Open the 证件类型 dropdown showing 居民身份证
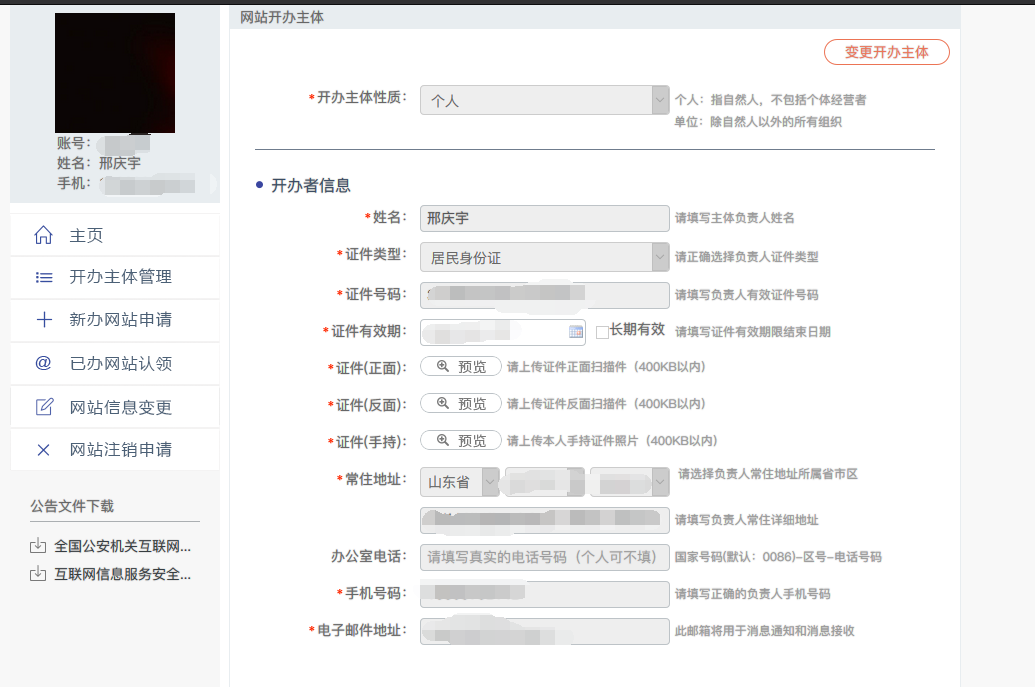The image size is (1035, 687). pyautogui.click(x=545, y=257)
